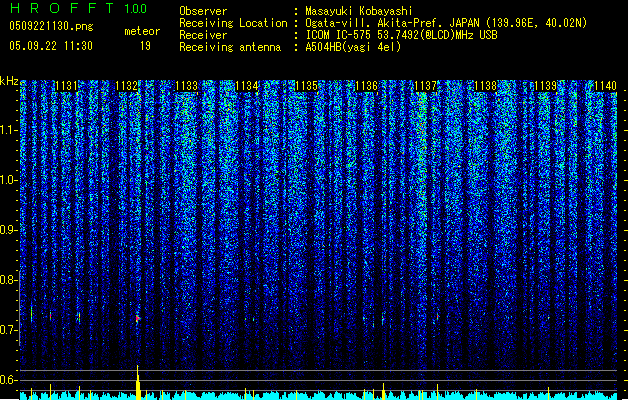
Task: Click the 1135 time marker
Action: [x=306, y=86]
